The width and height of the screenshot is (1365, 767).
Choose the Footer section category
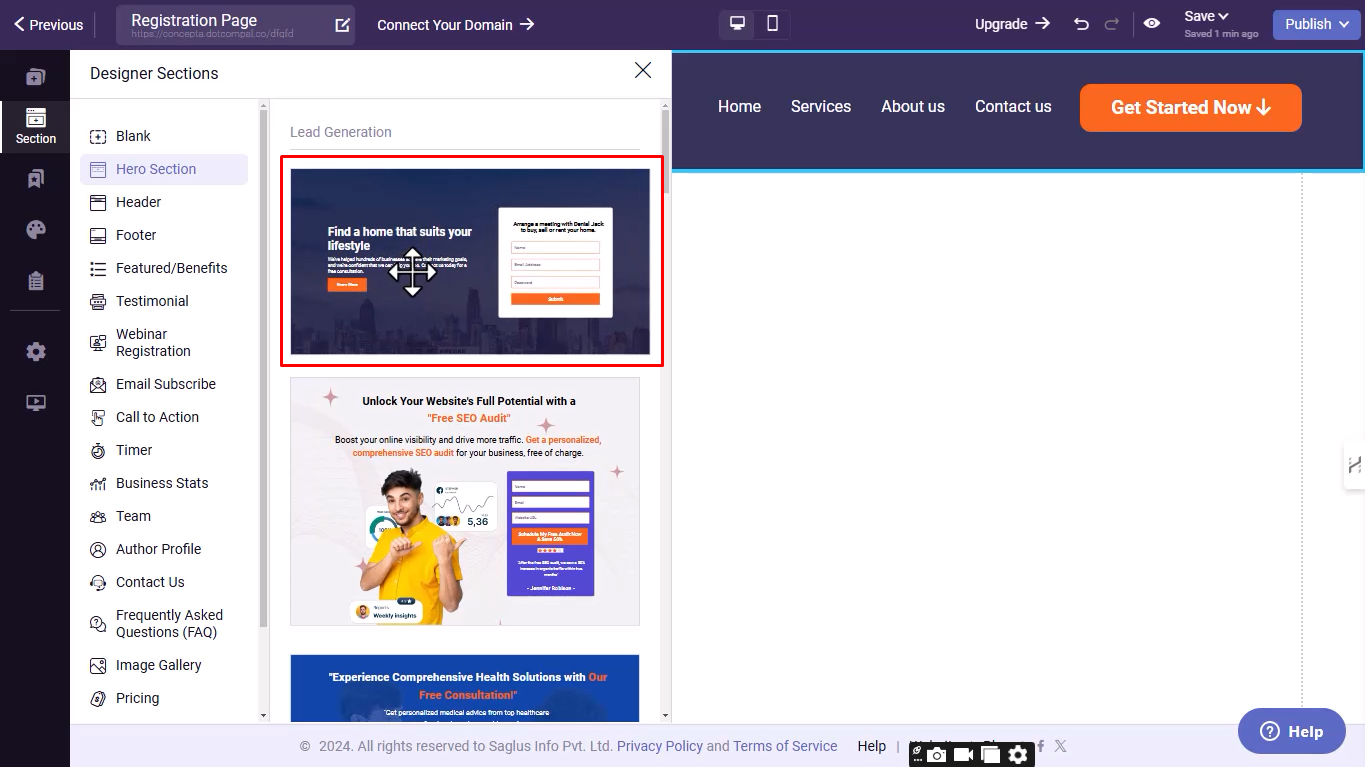164,235
